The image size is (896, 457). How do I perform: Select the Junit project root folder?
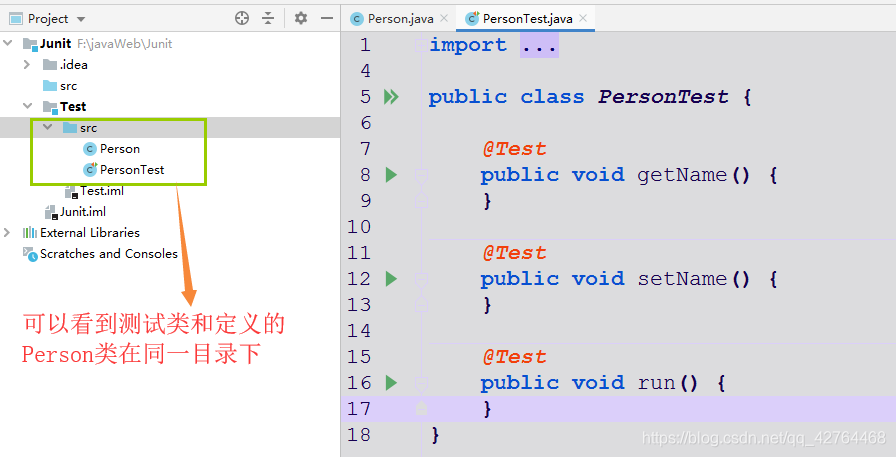point(55,43)
